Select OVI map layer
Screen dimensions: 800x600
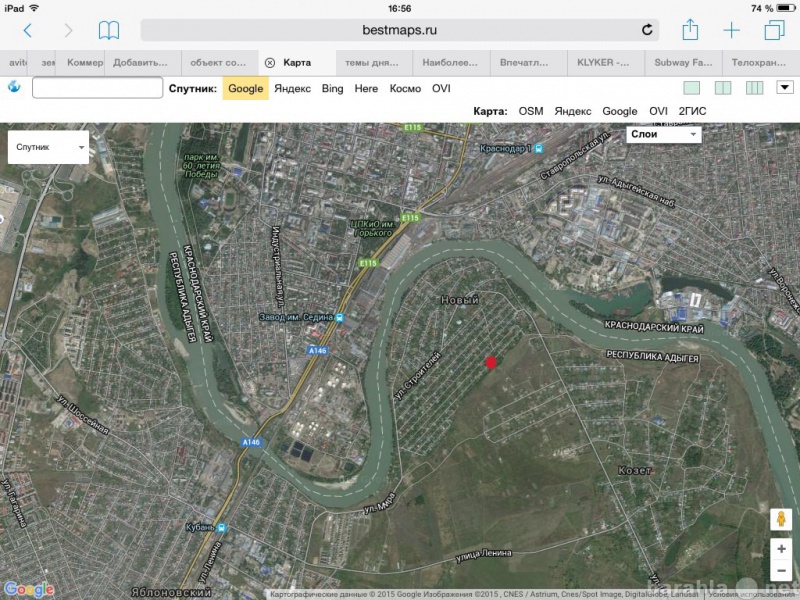[658, 111]
